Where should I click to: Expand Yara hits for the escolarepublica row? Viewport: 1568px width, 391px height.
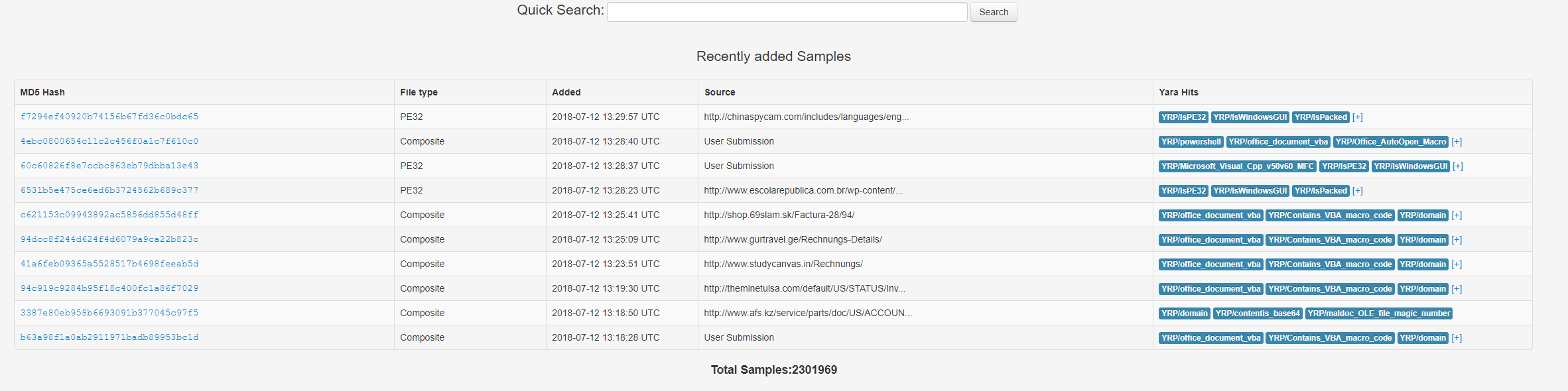(1357, 191)
